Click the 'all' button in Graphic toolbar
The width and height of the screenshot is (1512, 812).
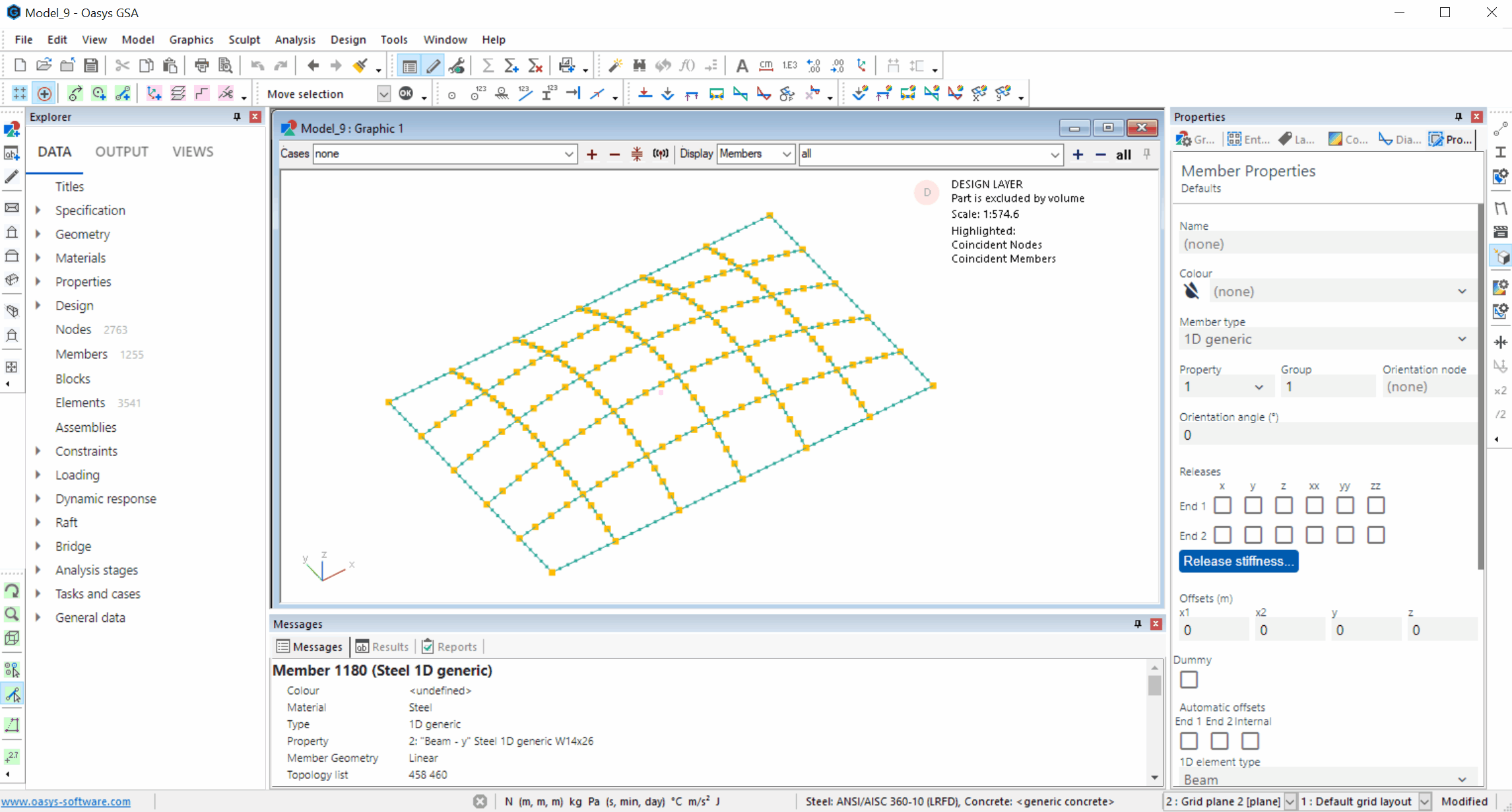click(1123, 154)
